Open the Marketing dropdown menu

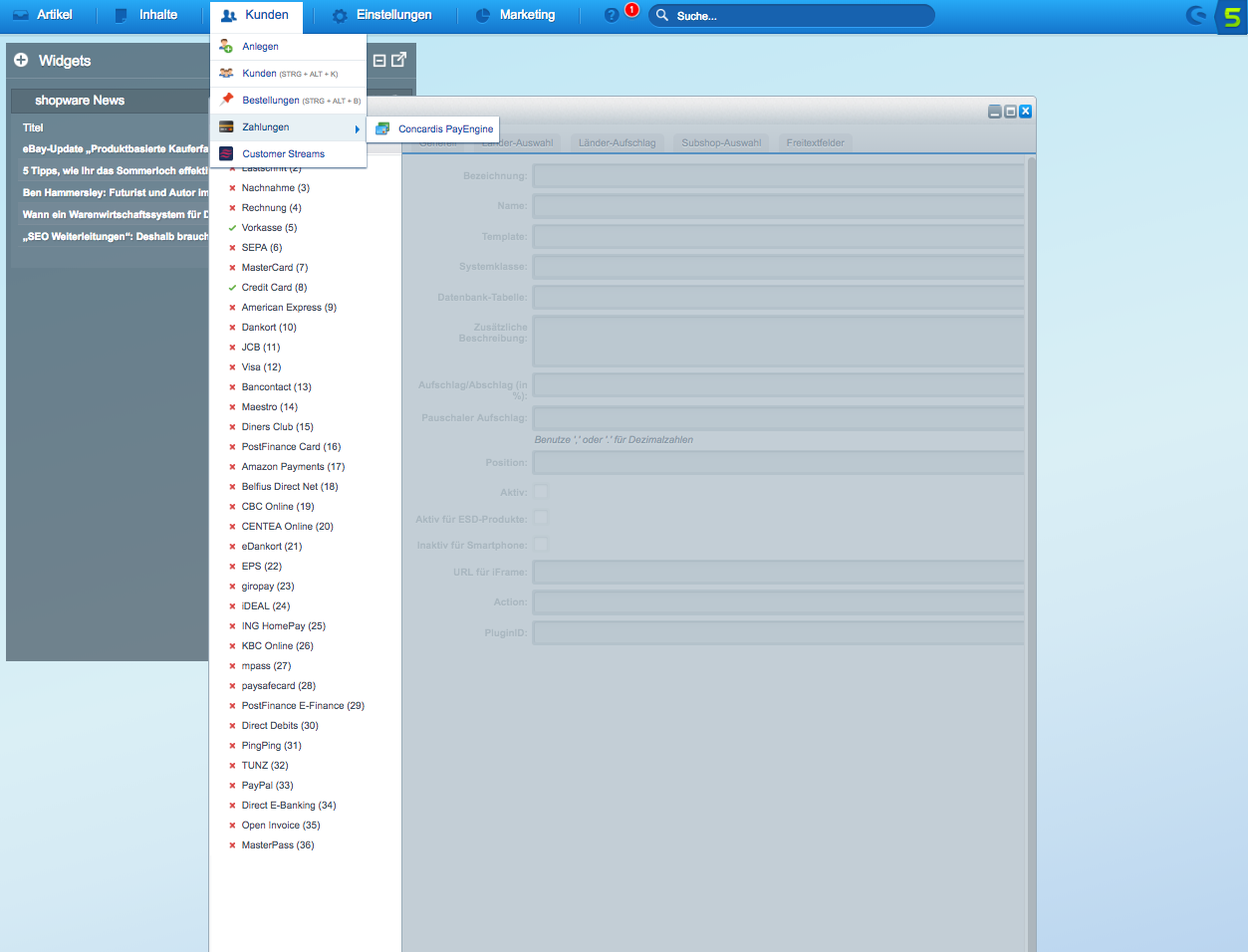pos(515,16)
